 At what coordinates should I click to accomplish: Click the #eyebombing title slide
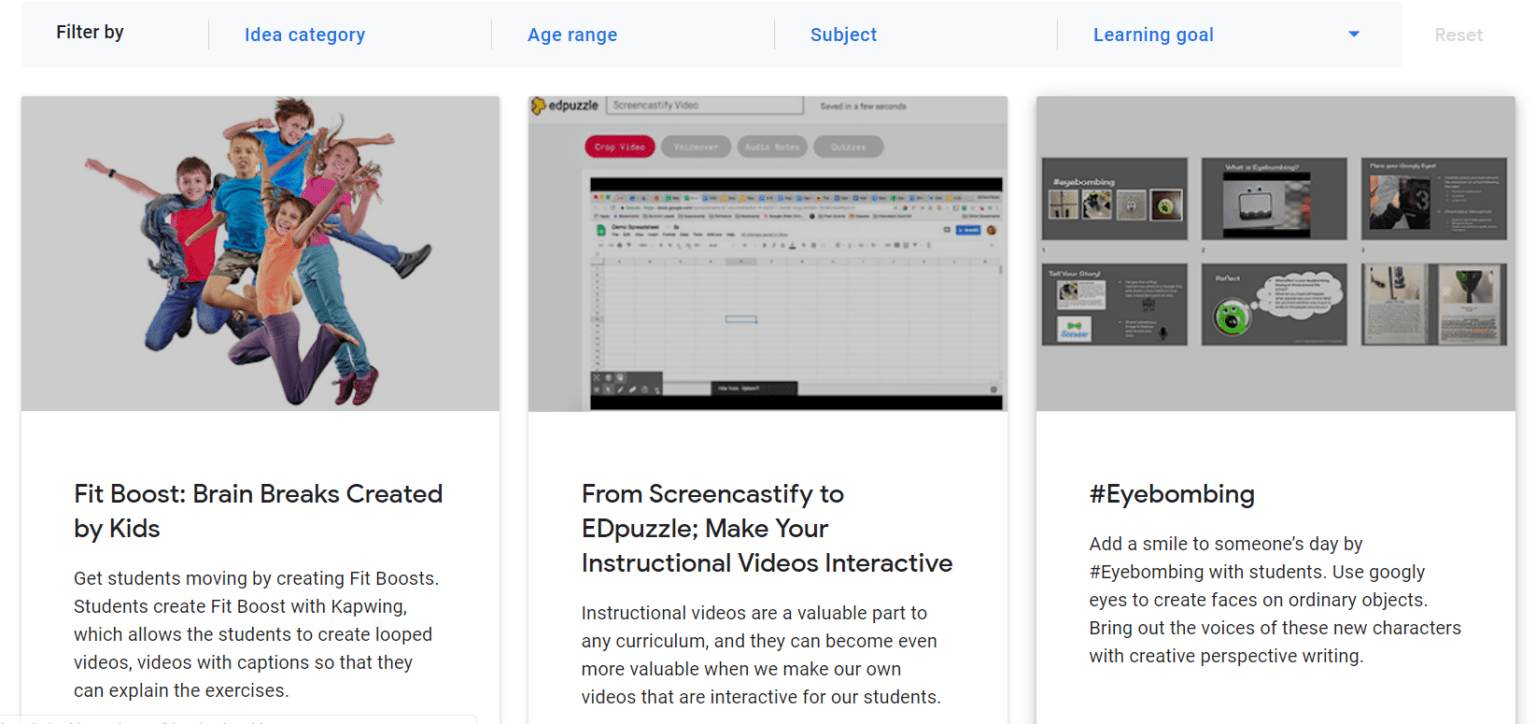click(1114, 196)
